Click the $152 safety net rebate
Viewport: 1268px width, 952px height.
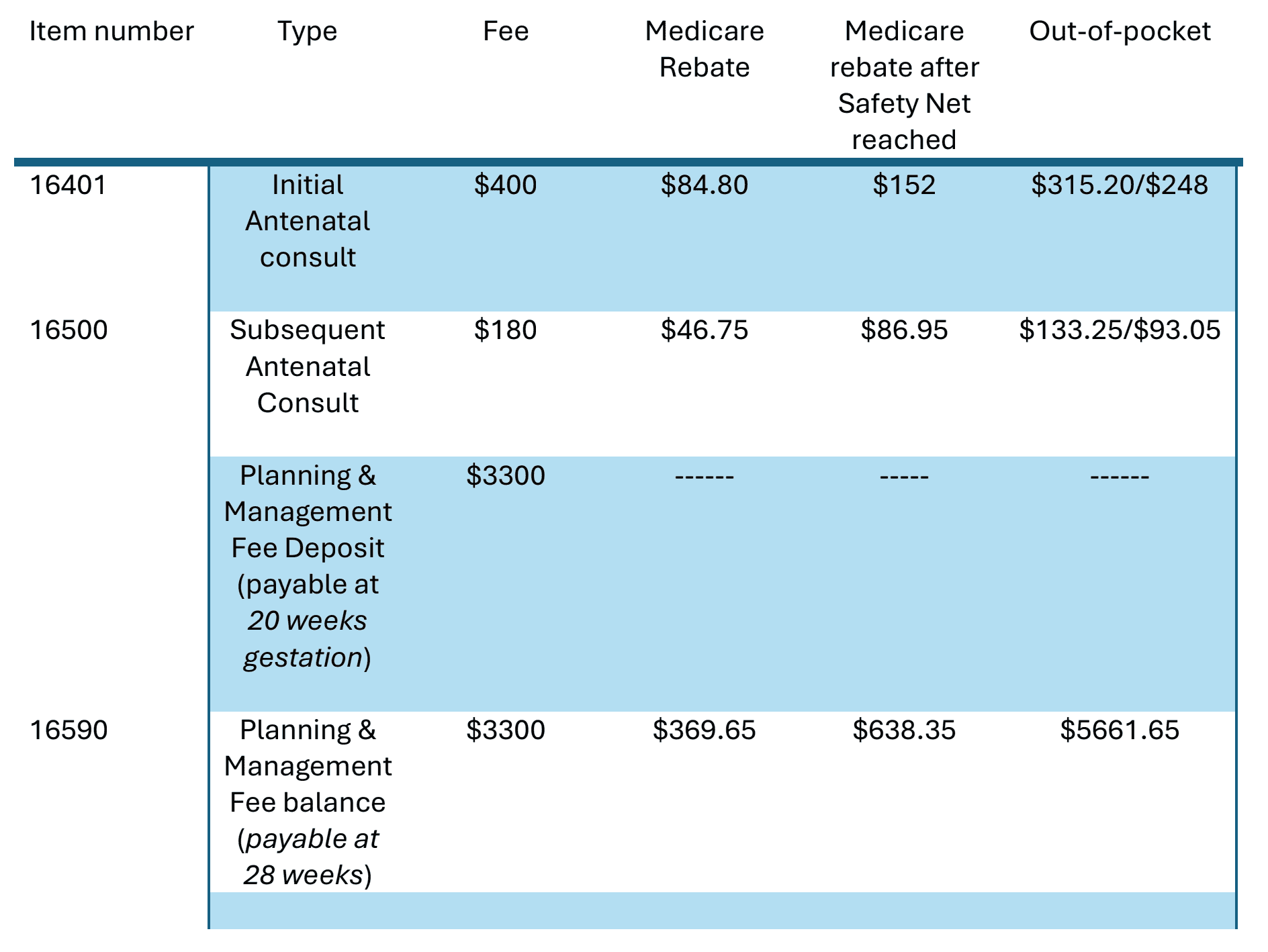coord(904,185)
